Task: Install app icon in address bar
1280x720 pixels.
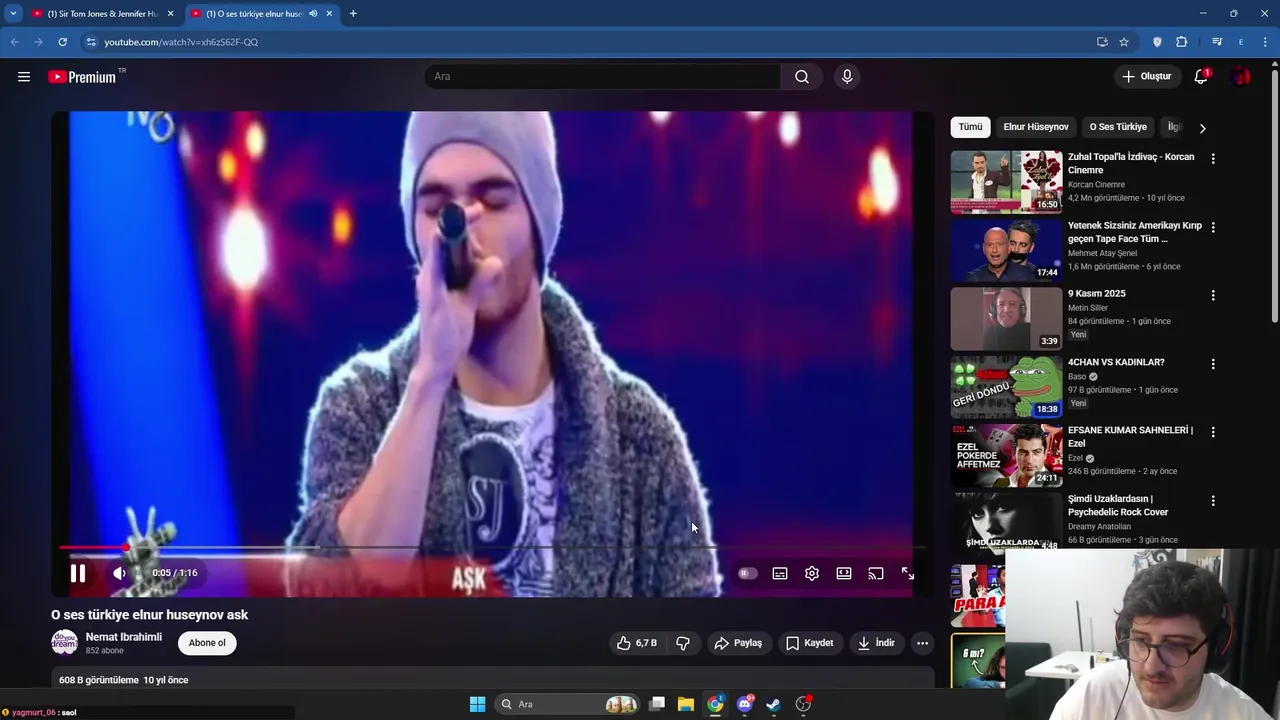Action: point(1102,42)
